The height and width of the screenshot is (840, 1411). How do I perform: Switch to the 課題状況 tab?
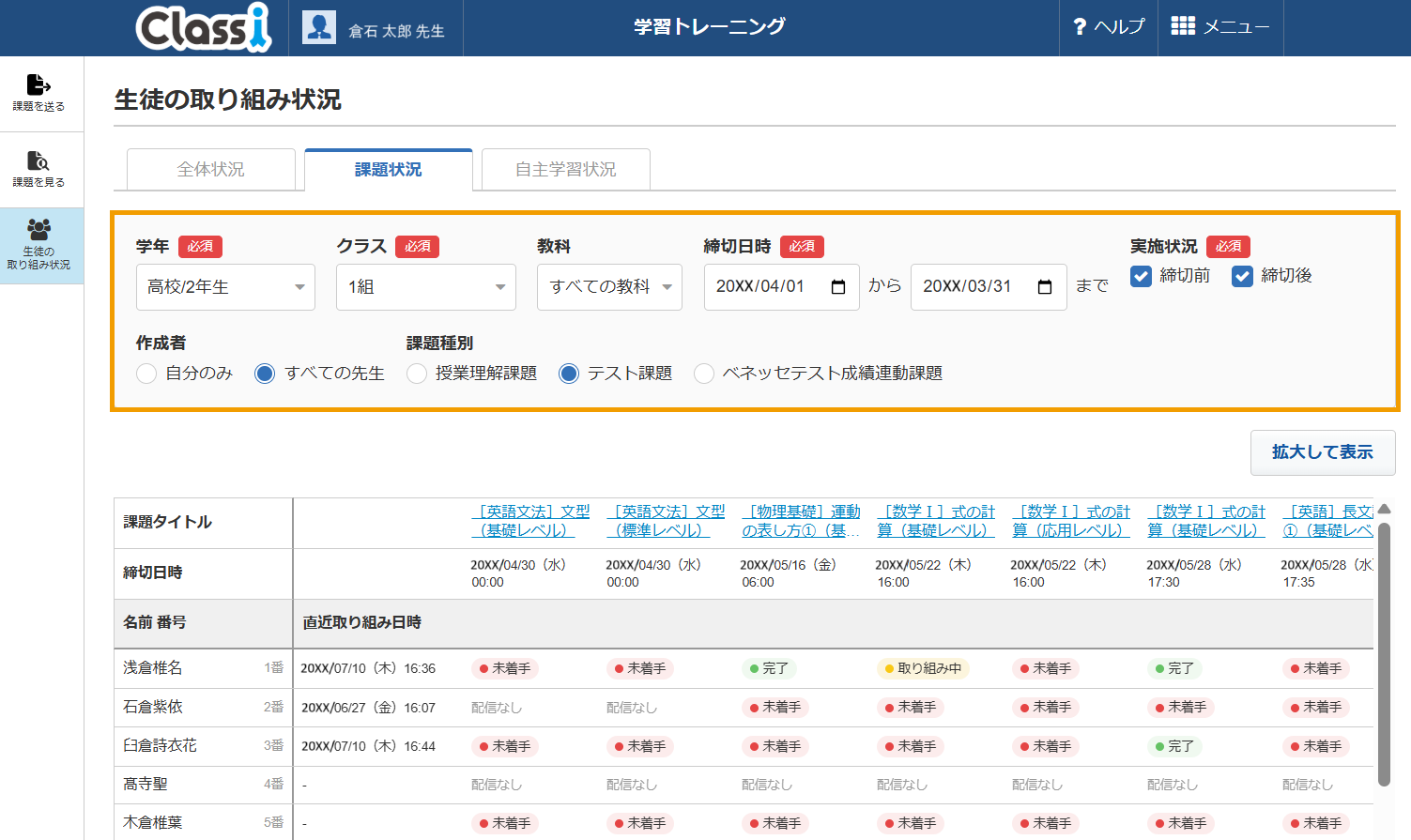click(x=389, y=170)
